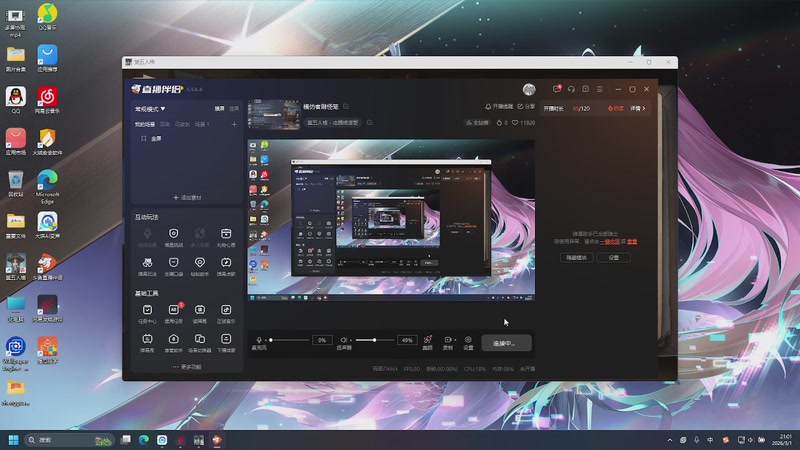The image size is (800, 450).
Task: Click the stream cover thumbnail
Action: [274, 114]
